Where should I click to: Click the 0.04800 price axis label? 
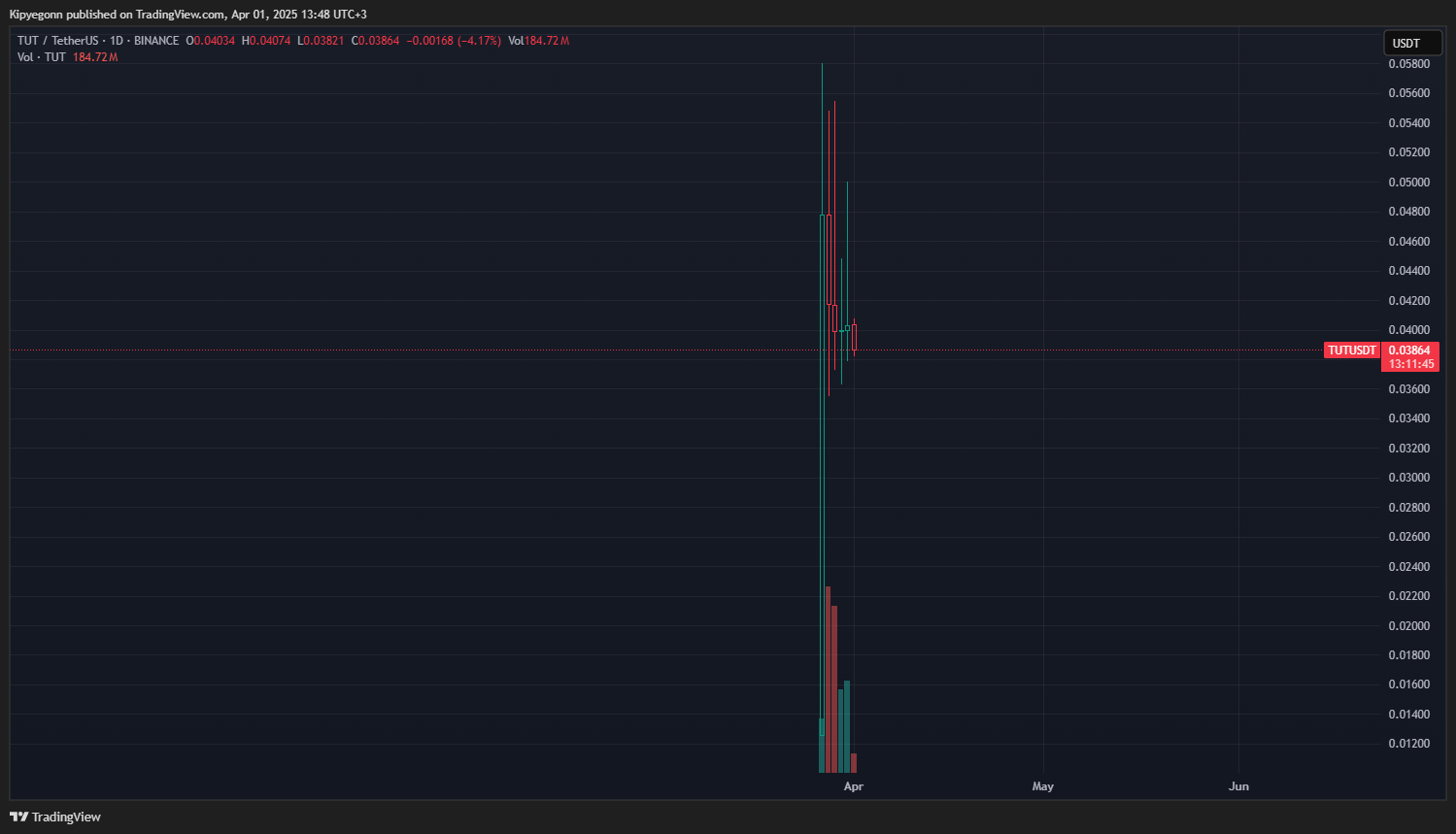(1408, 212)
